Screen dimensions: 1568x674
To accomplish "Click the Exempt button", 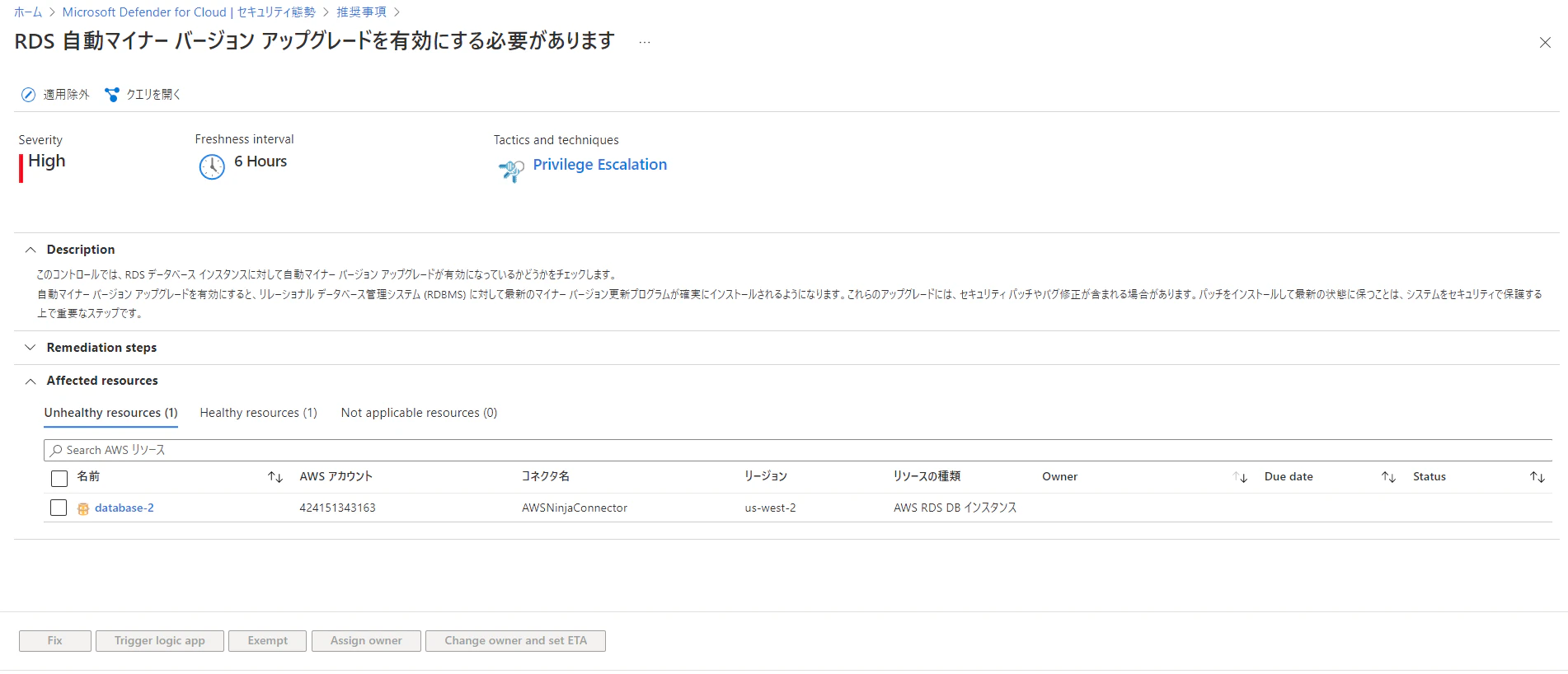I will (x=268, y=641).
